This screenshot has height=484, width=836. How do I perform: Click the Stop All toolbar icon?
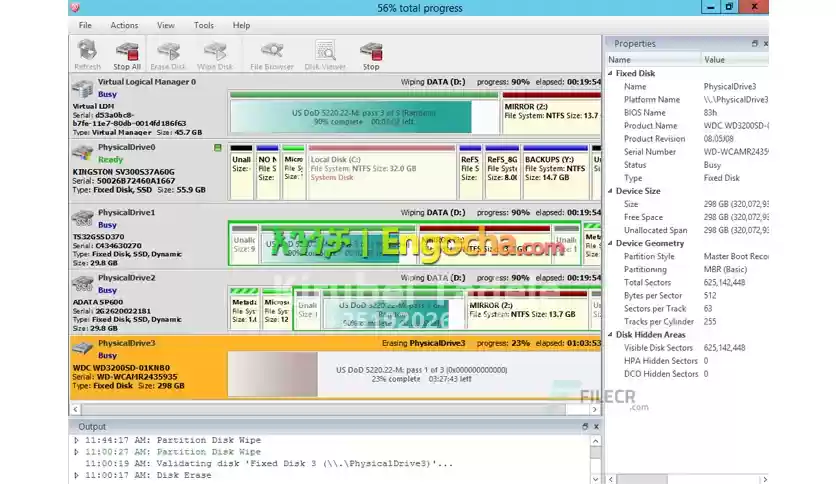[127, 53]
